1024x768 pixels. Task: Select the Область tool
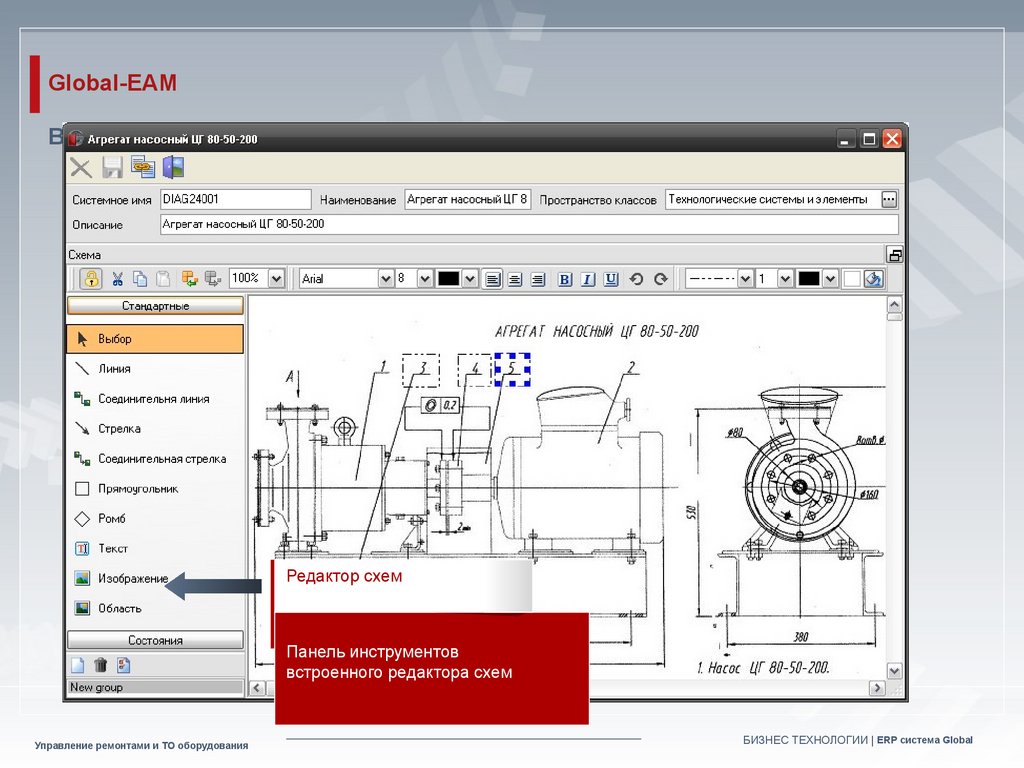(155, 609)
